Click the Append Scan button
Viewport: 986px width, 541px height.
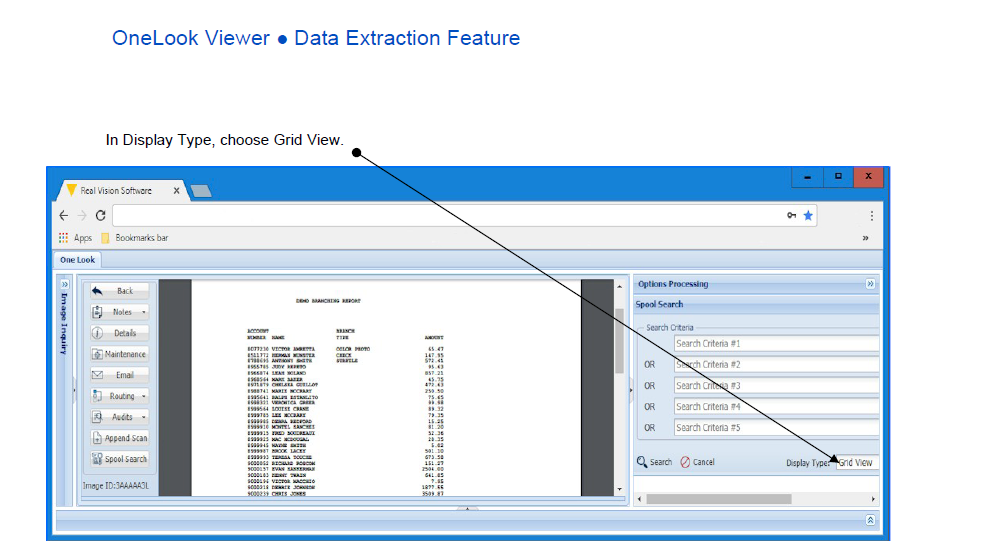point(119,438)
